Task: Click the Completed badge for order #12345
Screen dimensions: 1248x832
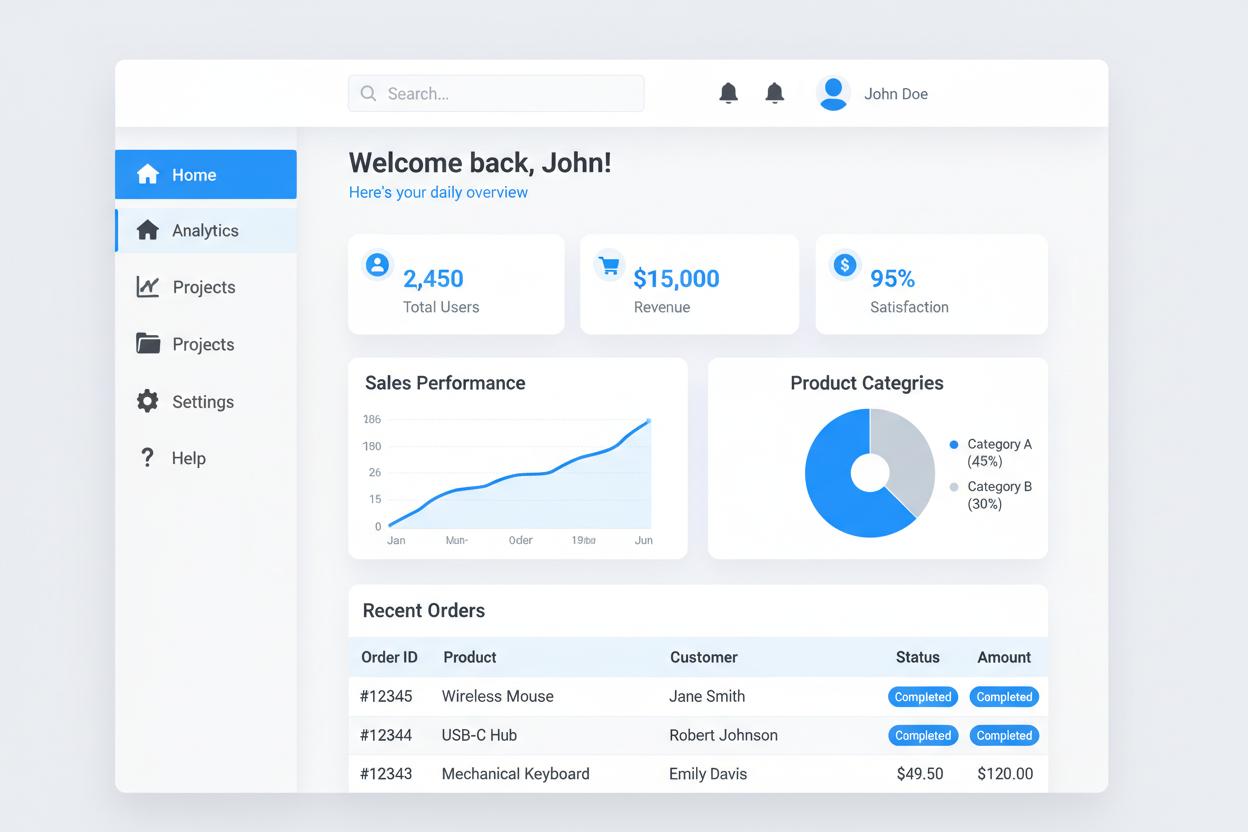Action: point(922,697)
